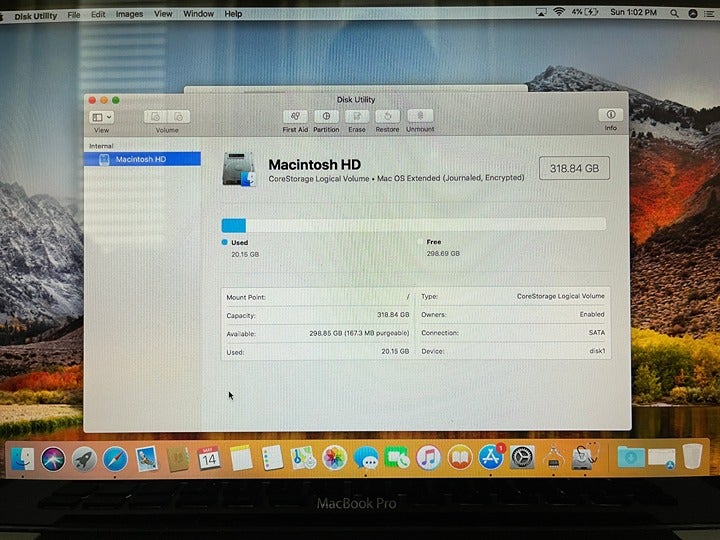Open Contacts book in dock
This screenshot has height=540, width=720.
tap(178, 459)
